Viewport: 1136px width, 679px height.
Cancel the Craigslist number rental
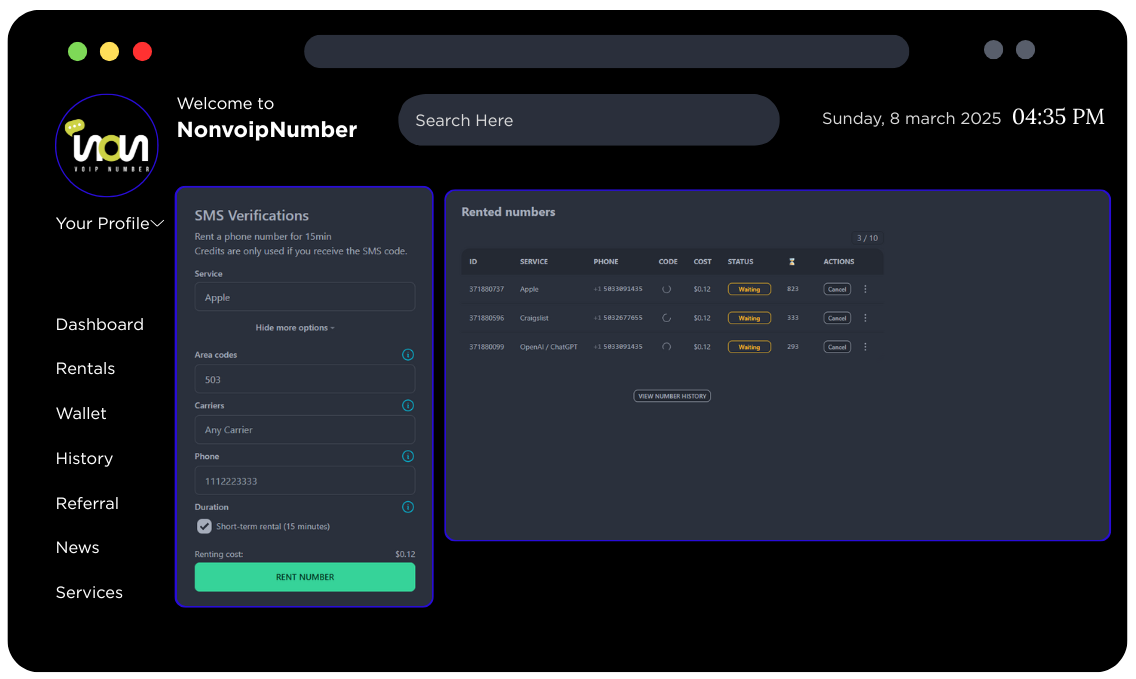tap(837, 318)
